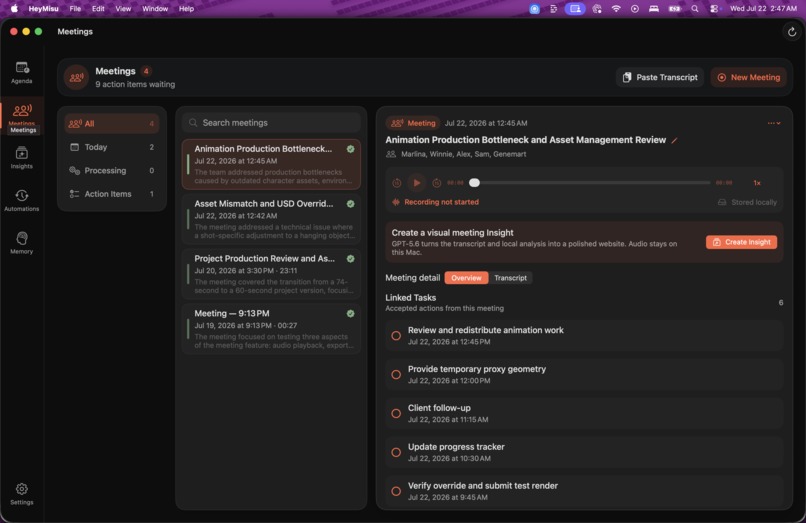The image size is (806, 523).
Task: Click the Meetings count badge 4
Action: pyautogui.click(x=146, y=71)
